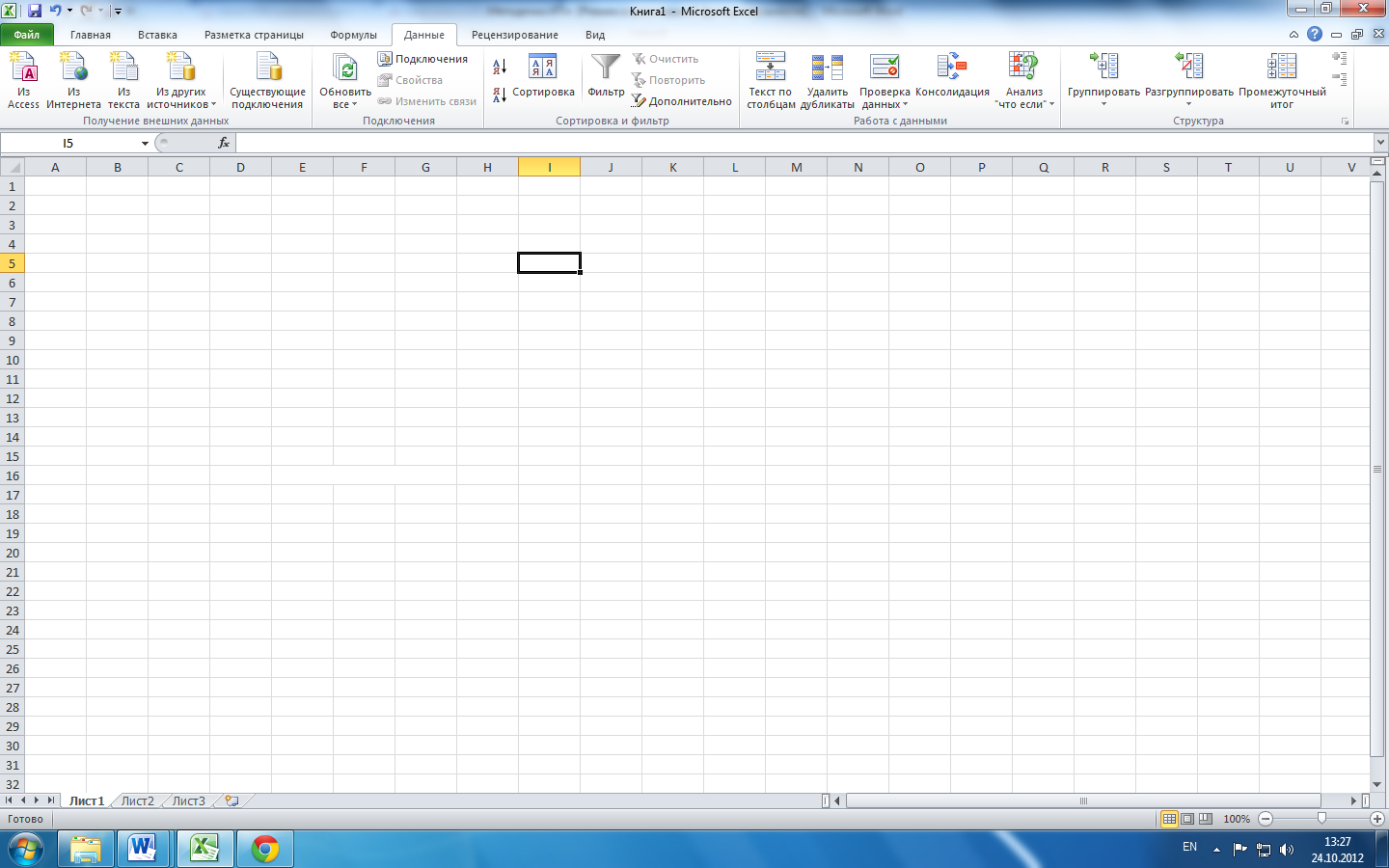Sort ascending A to Я
Screen dimensions: 1389x868
point(500,67)
